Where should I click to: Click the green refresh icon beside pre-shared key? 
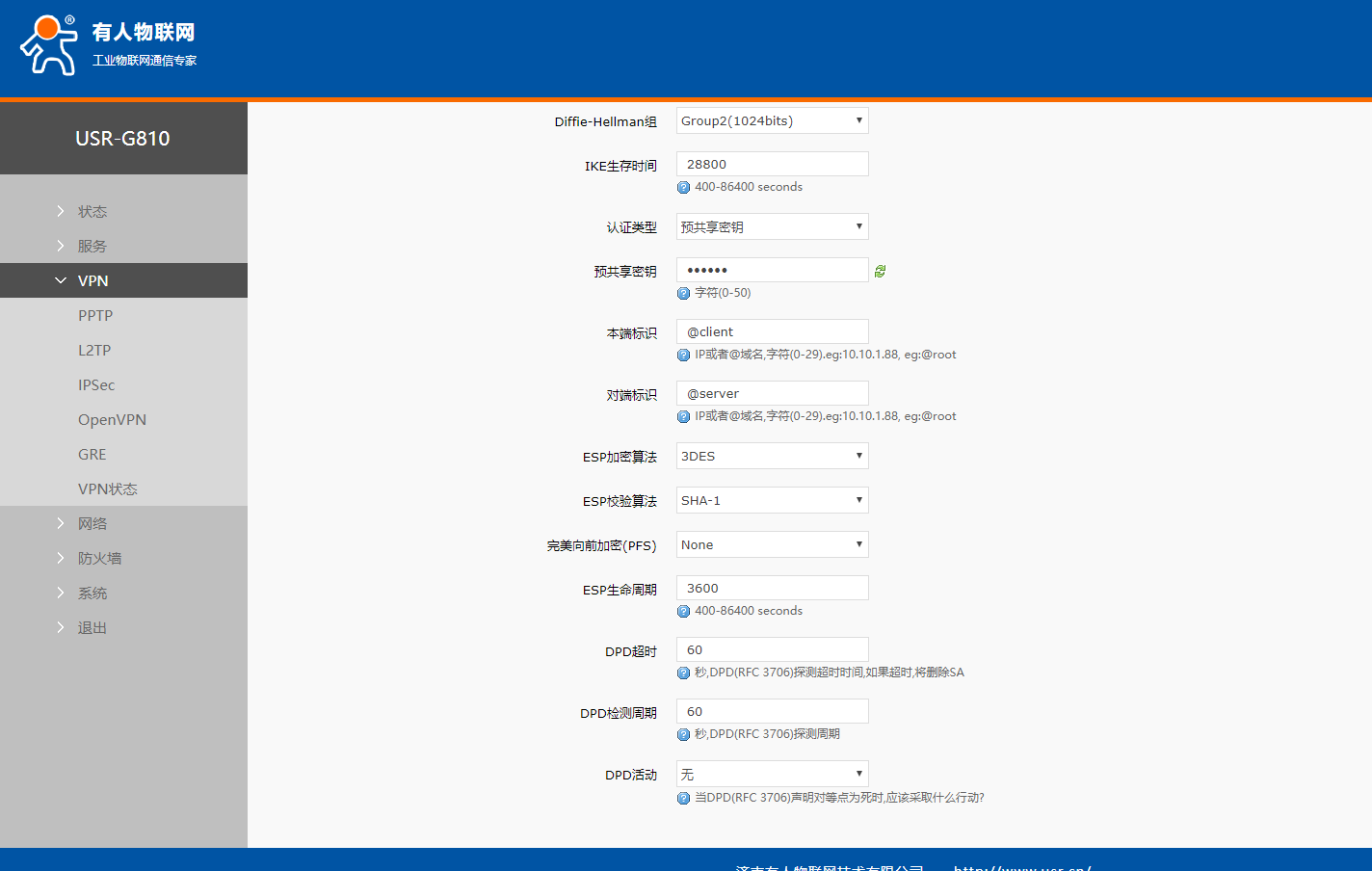coord(880,272)
